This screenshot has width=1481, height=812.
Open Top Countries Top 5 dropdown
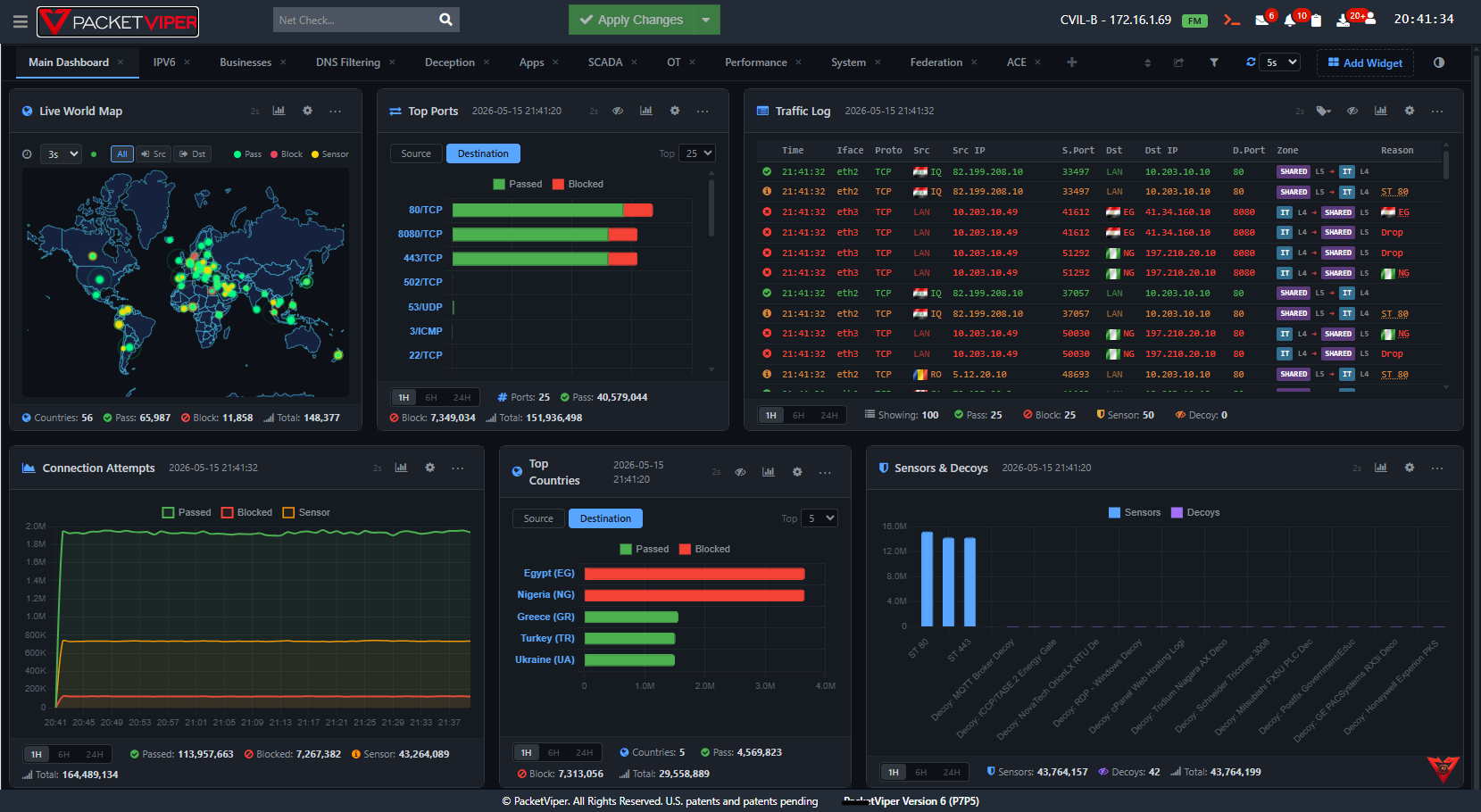coord(820,518)
